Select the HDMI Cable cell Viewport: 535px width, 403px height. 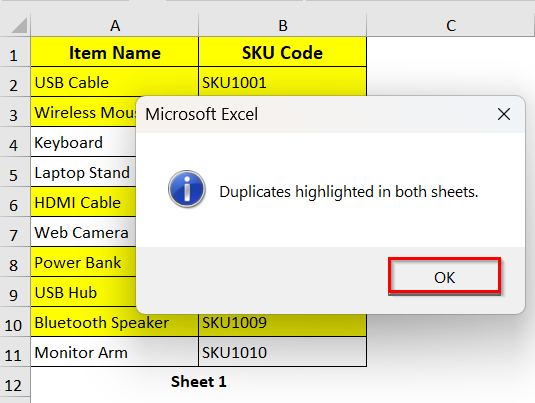(x=84, y=202)
